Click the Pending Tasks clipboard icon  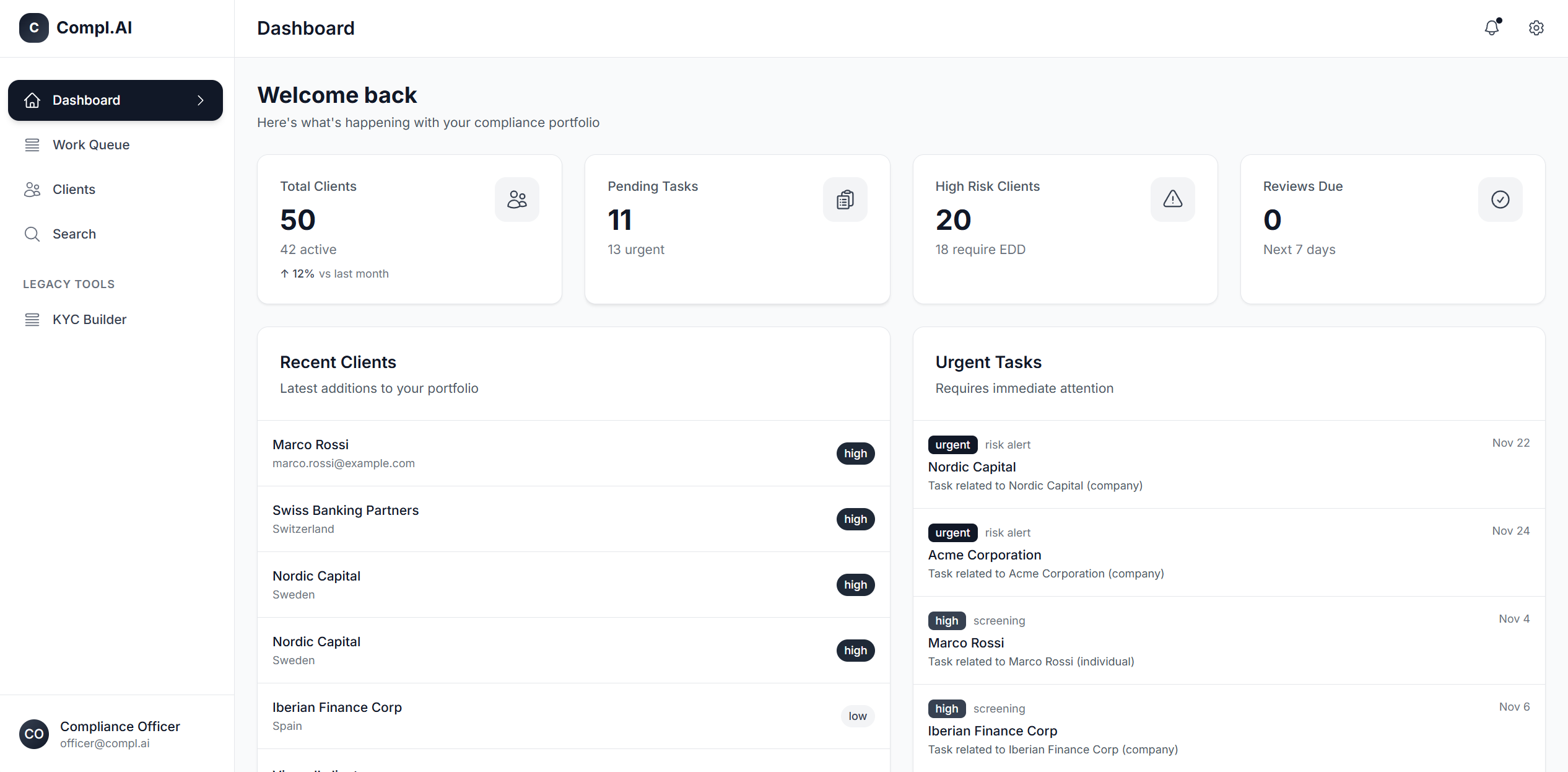(845, 200)
